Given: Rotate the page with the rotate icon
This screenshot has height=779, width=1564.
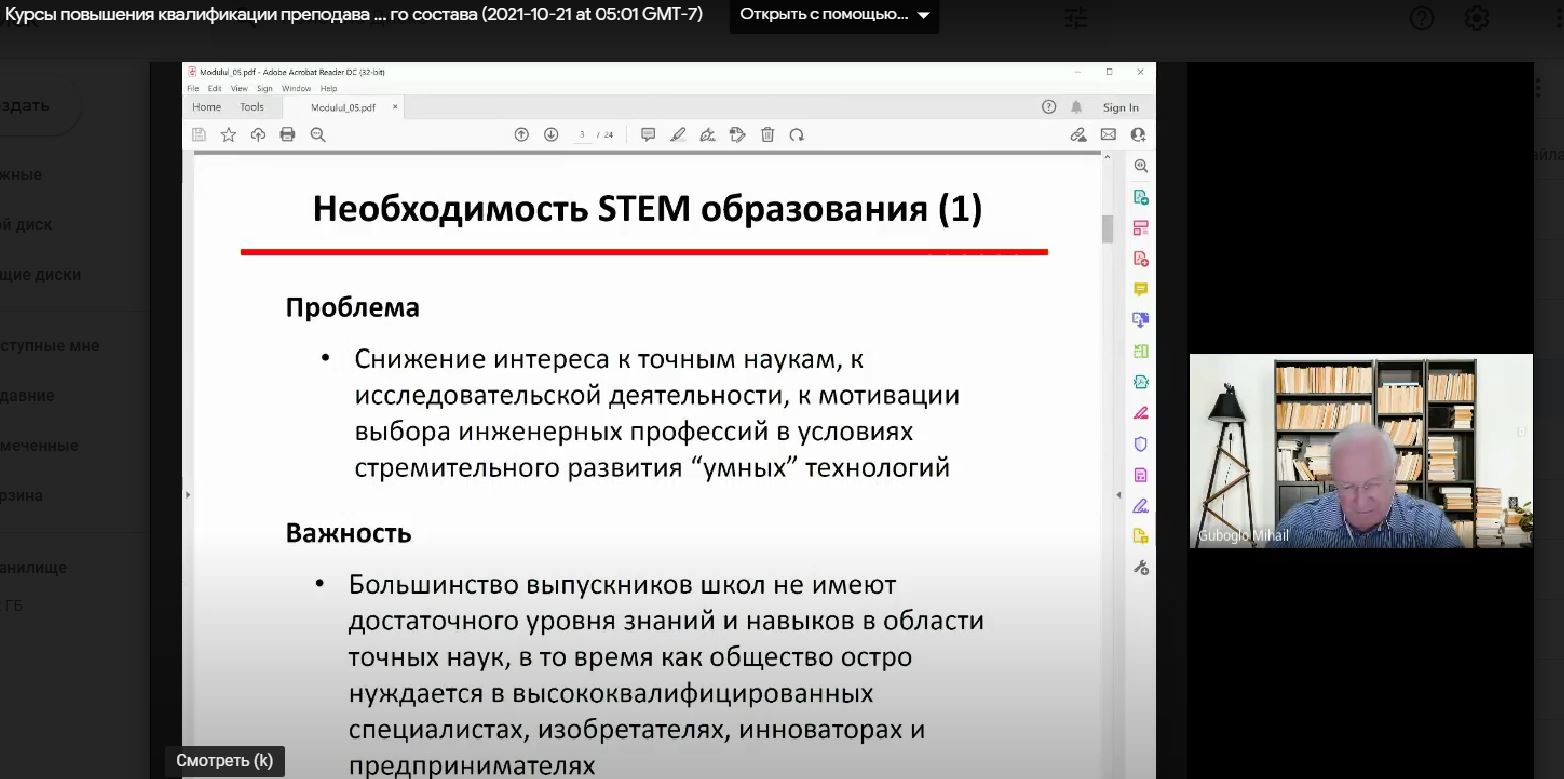Looking at the screenshot, I should click(797, 135).
